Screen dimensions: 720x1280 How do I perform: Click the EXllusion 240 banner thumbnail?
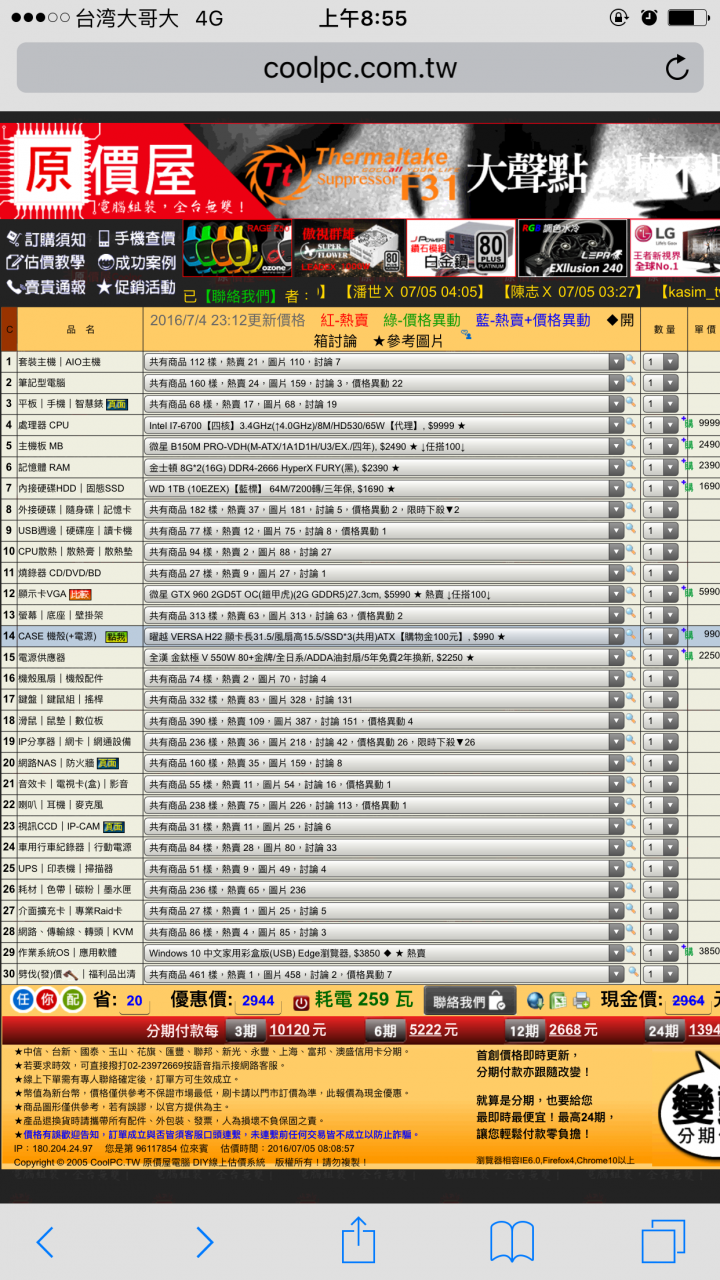(572, 248)
